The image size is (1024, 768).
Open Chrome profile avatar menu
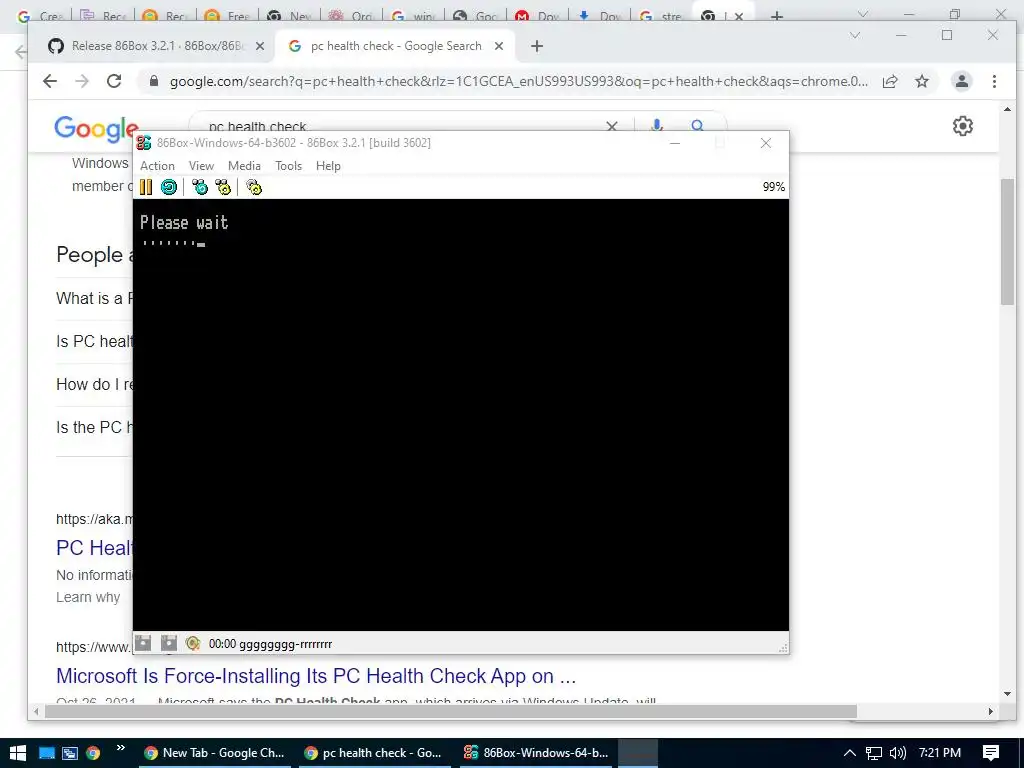962,81
